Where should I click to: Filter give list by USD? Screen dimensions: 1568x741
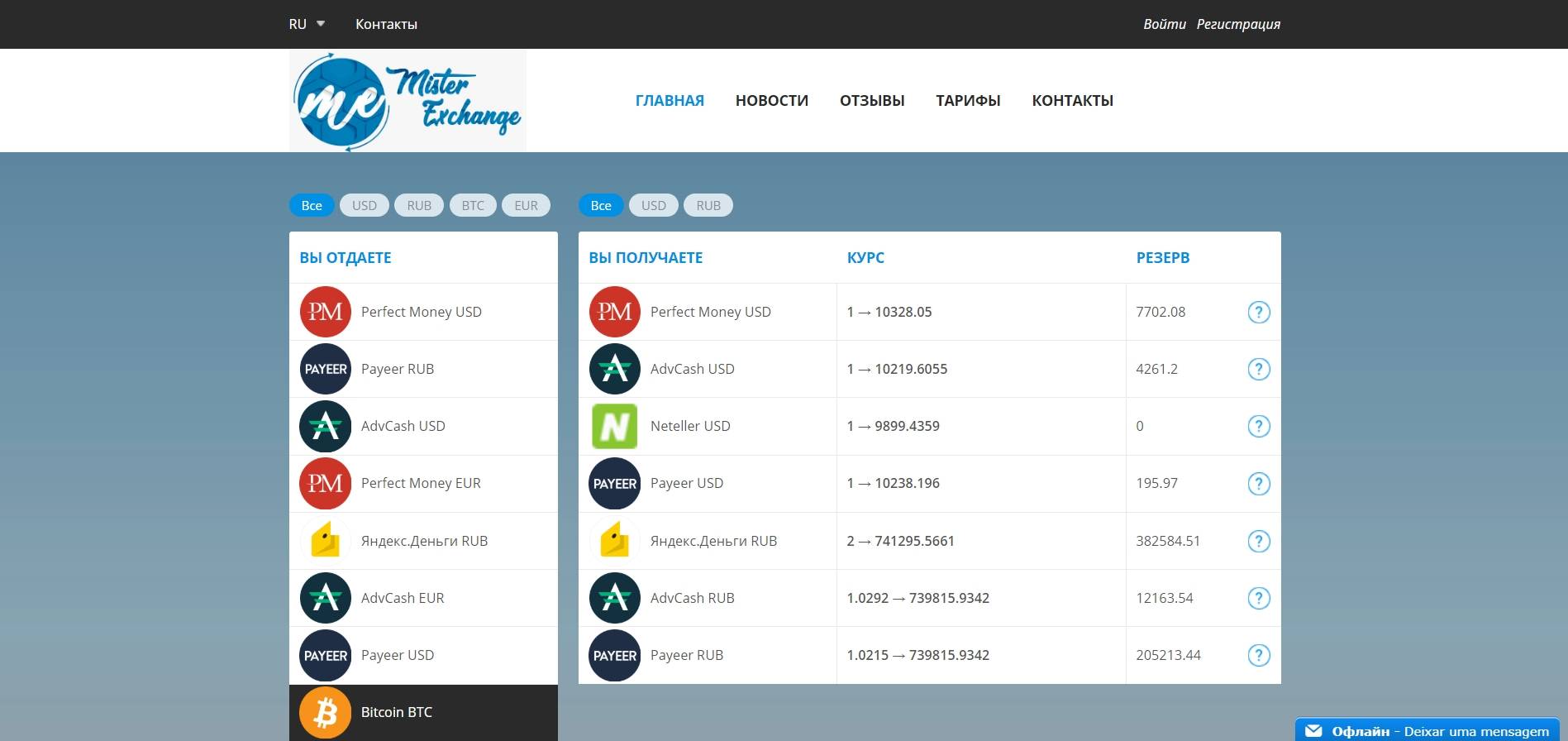[x=365, y=205]
